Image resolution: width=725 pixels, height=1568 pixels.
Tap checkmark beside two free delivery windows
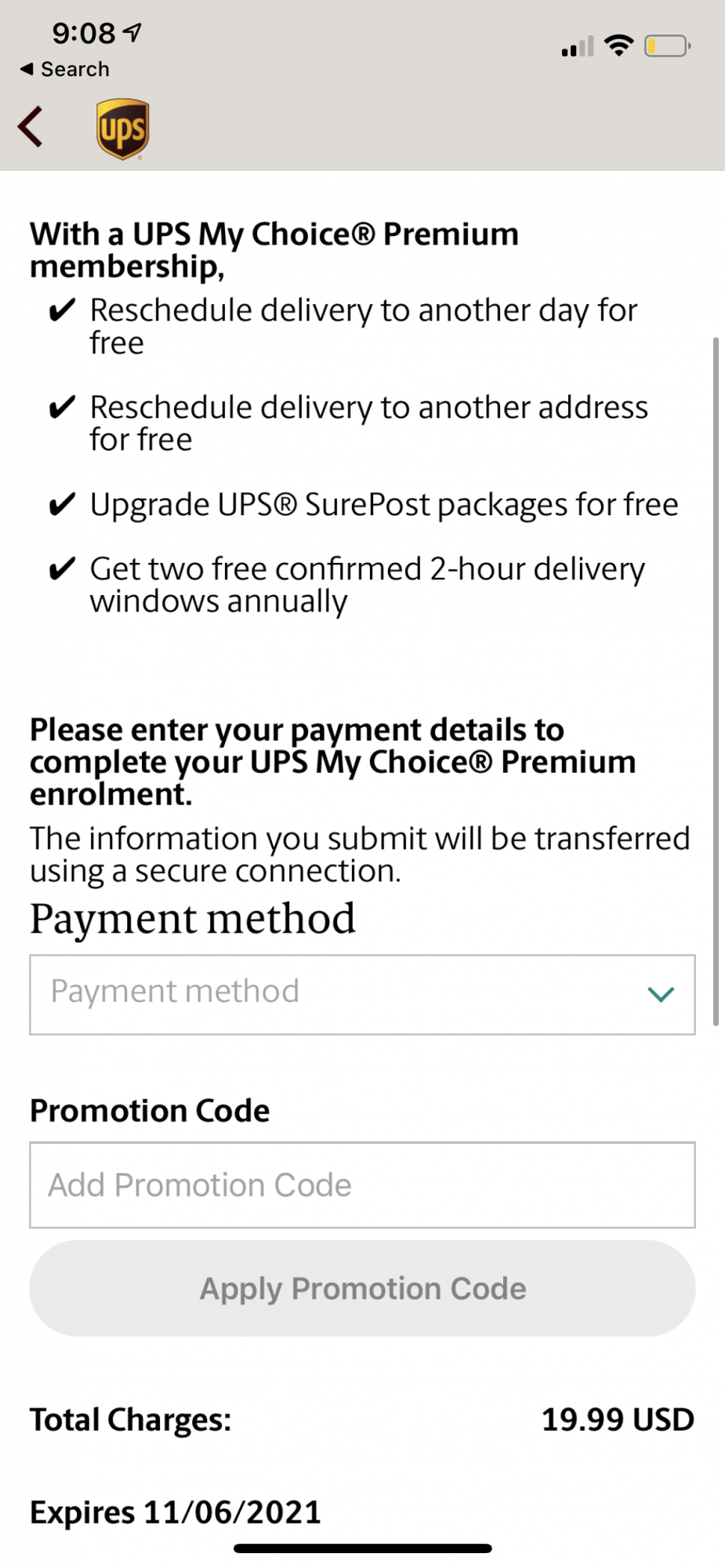pyautogui.click(x=62, y=569)
